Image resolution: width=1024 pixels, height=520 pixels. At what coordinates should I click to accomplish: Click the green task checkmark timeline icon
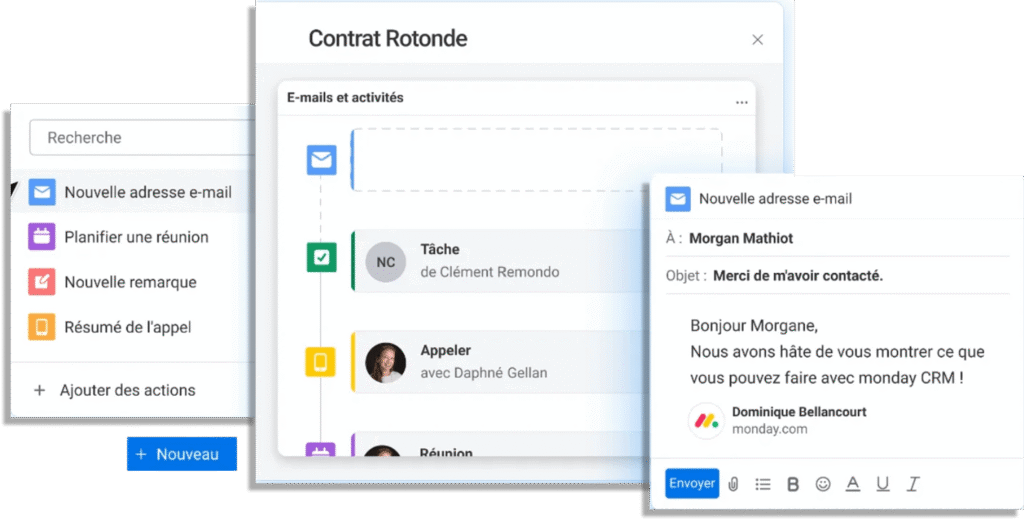tap(321, 257)
